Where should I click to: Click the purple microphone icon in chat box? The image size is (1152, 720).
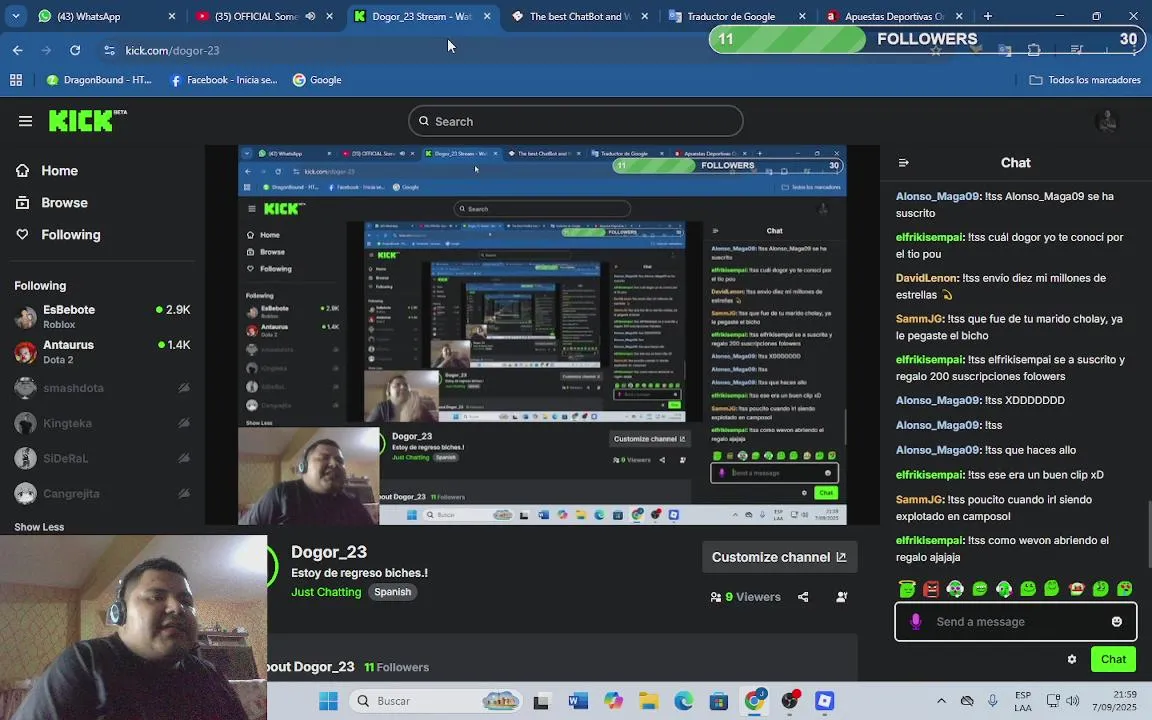[915, 622]
